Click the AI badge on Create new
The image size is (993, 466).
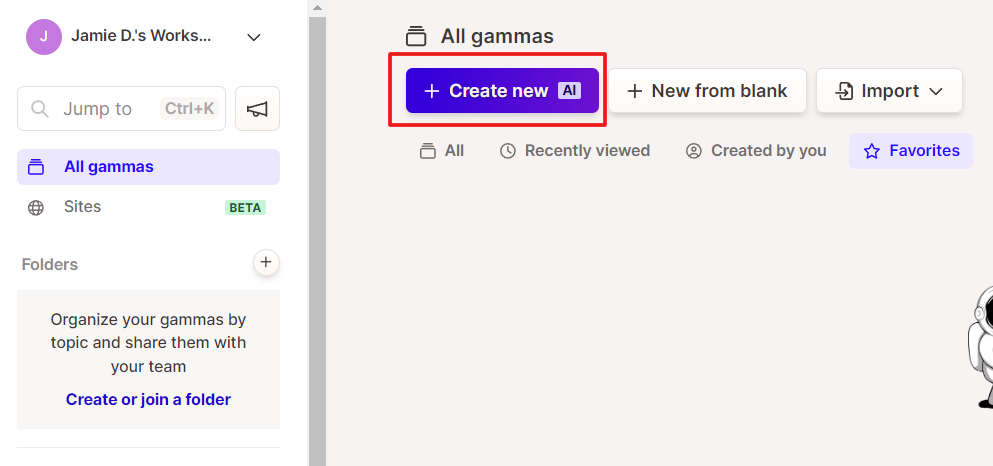569,91
